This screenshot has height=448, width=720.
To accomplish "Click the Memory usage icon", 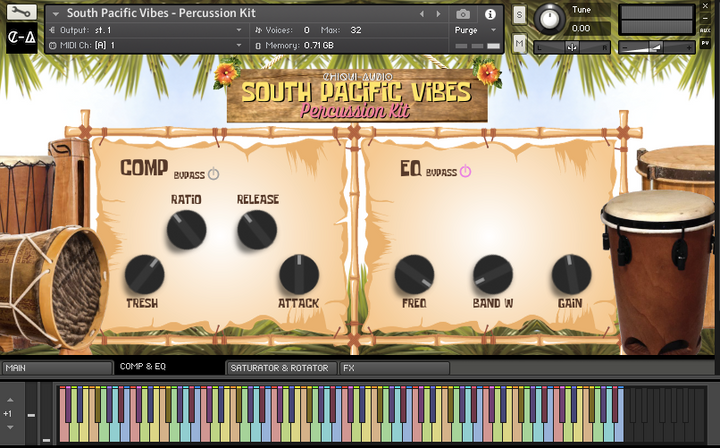I will [258, 45].
